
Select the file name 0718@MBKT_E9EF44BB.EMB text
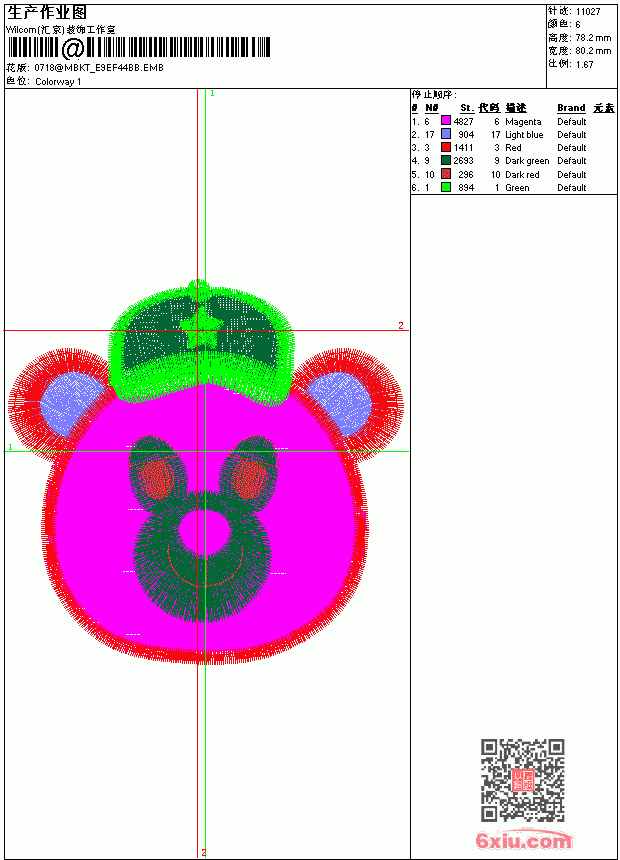click(99, 67)
